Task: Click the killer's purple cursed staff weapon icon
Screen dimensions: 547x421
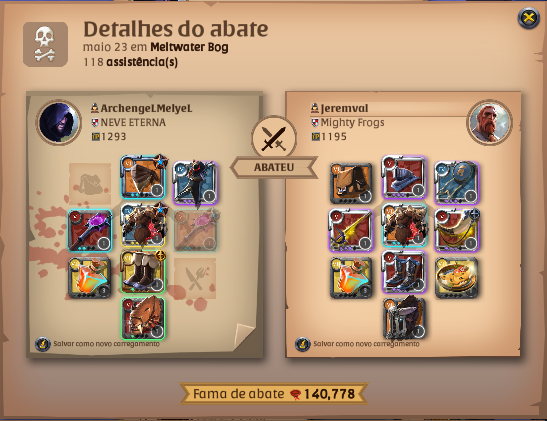Action: (x=90, y=231)
